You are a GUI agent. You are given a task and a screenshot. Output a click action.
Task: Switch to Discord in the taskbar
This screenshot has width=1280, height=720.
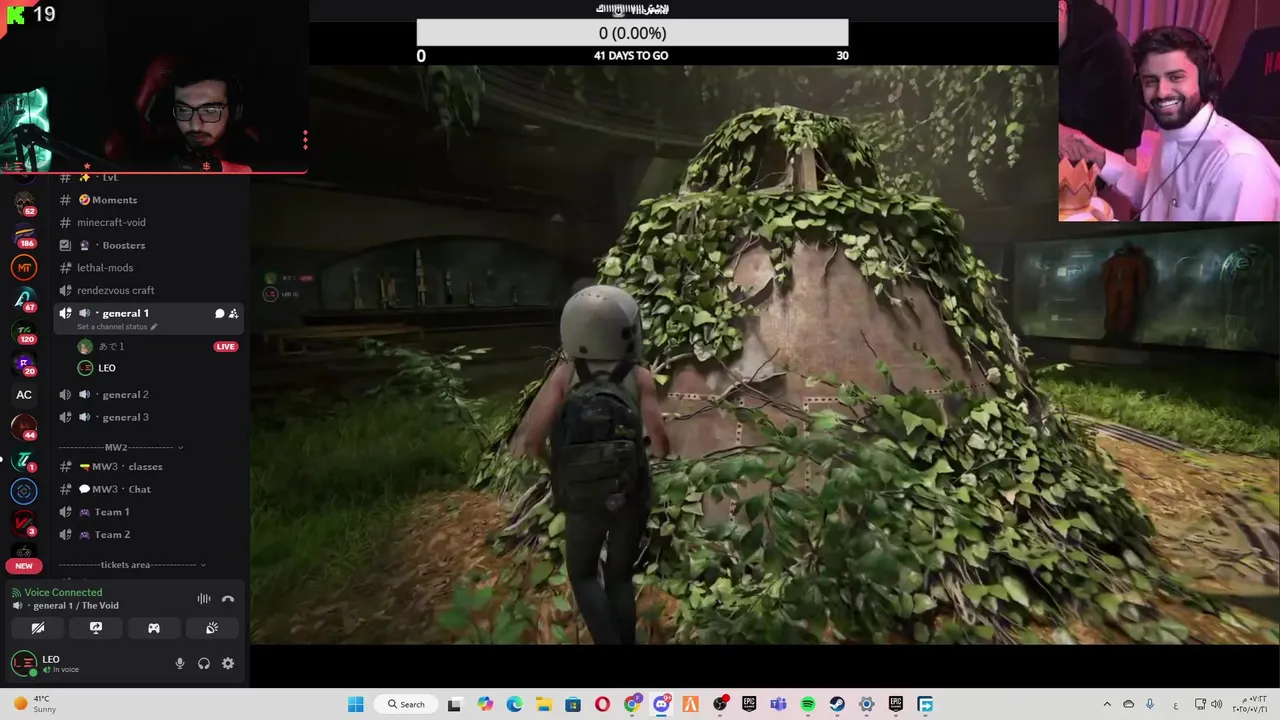click(661, 704)
